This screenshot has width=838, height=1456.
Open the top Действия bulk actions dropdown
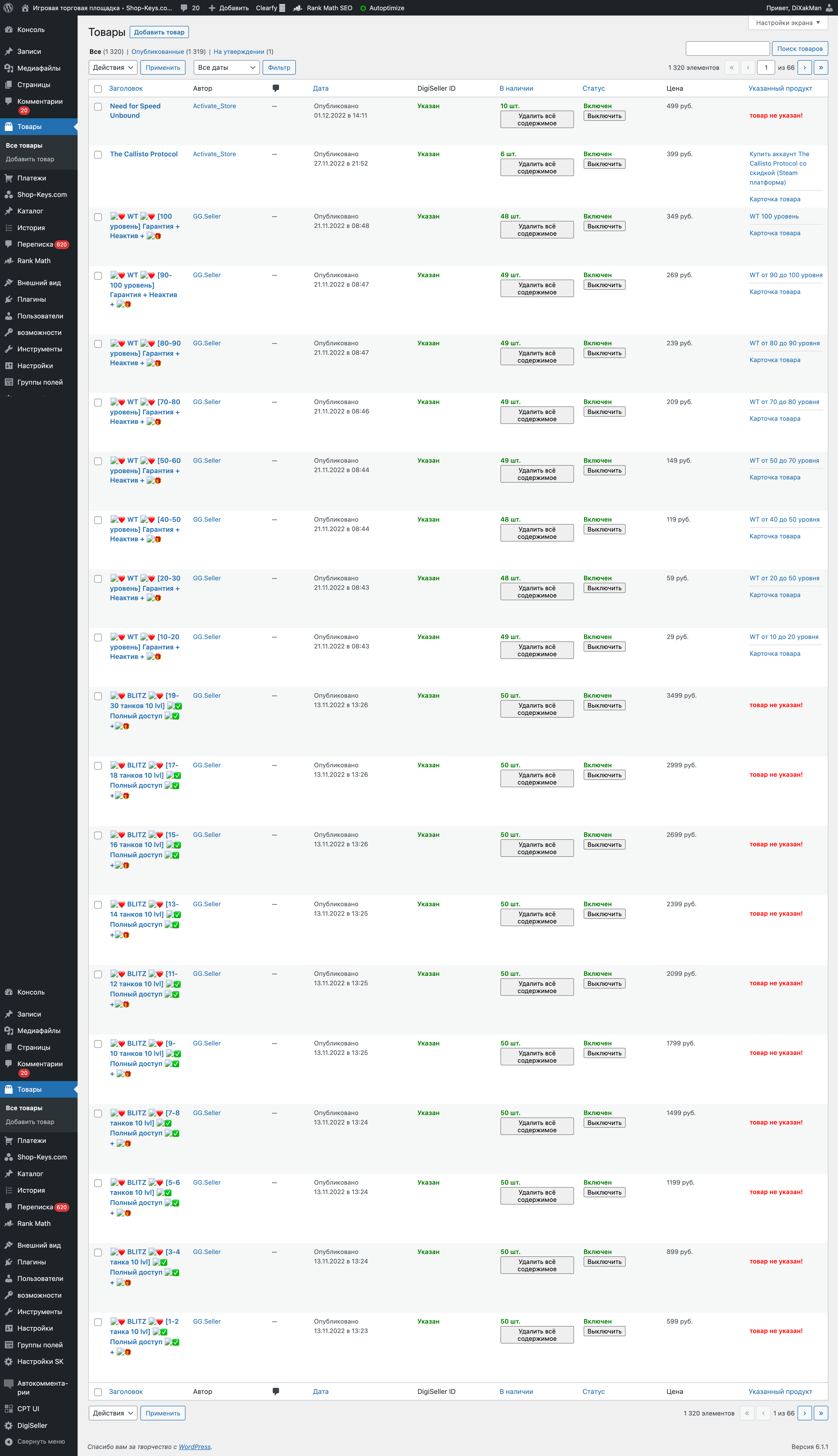[113, 67]
